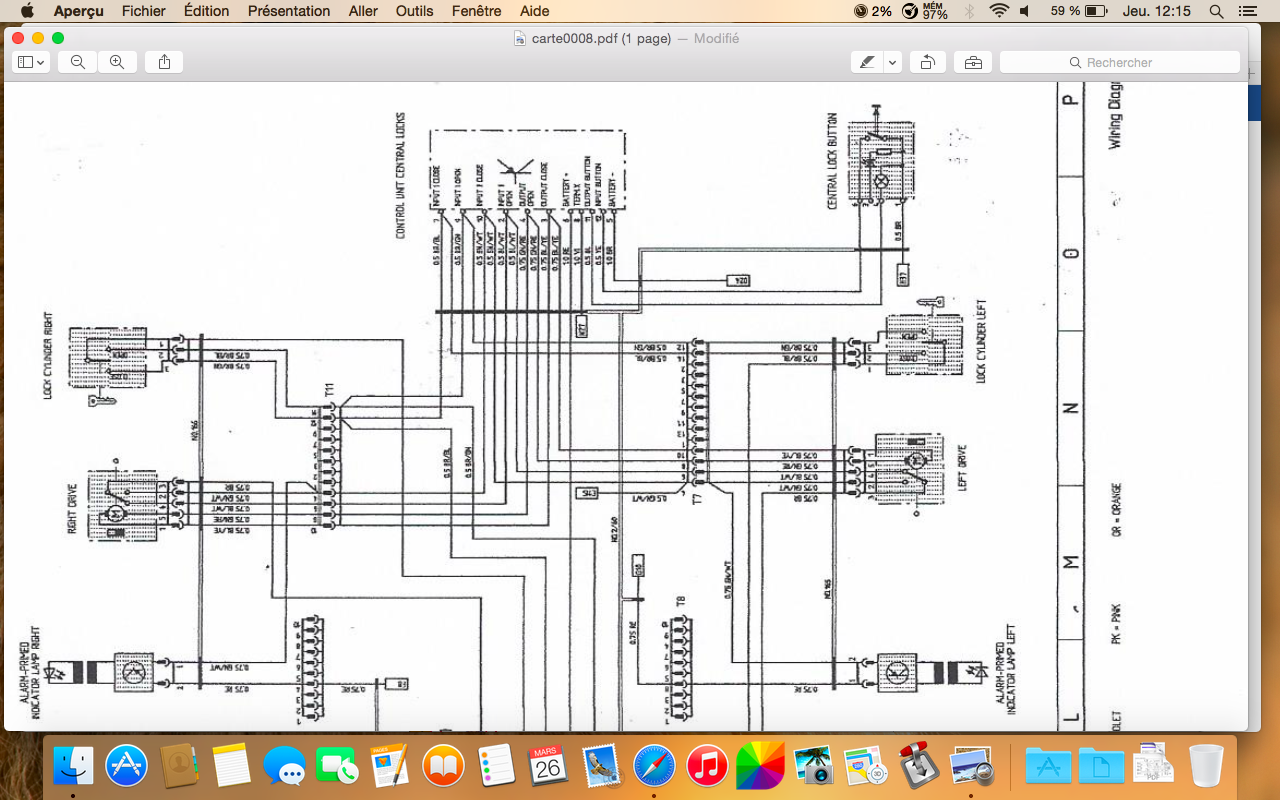Open Messages from the Dock
This screenshot has height=800, width=1280.
point(285,767)
